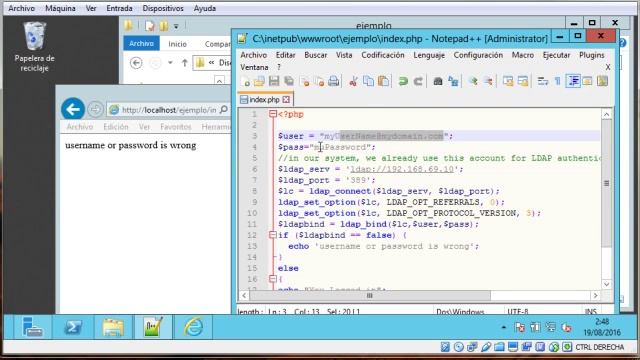Viewport: 640px width, 360px height.
Task: Click the search magnifier in IE address bar
Action: (224, 110)
